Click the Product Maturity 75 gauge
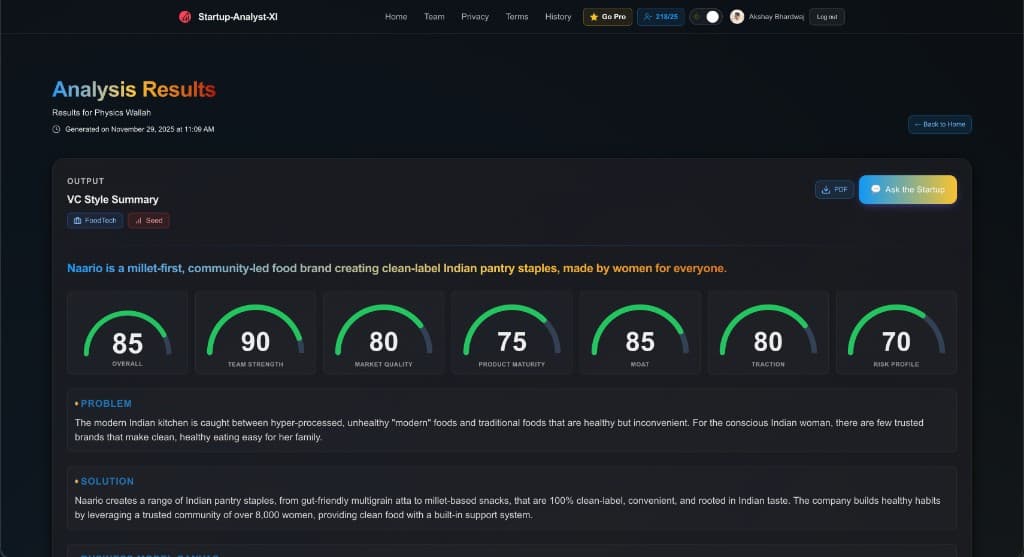 click(x=511, y=333)
